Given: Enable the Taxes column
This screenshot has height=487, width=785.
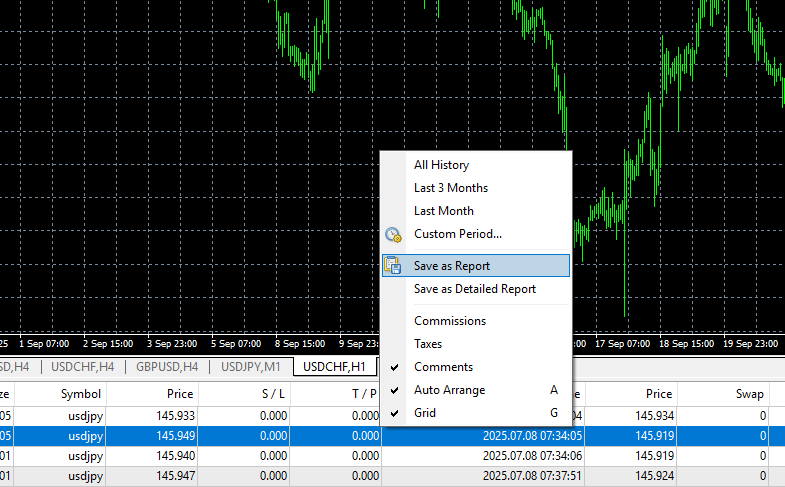Looking at the screenshot, I should [428, 344].
